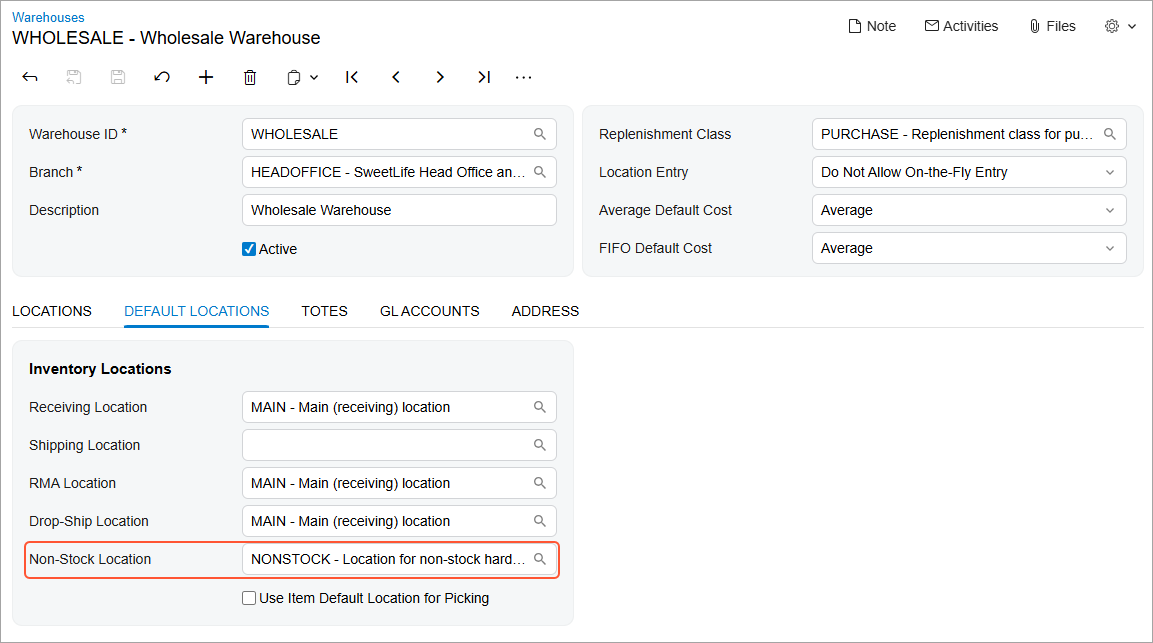Click the back arrow toolbar icon
1153x643 pixels.
point(30,77)
